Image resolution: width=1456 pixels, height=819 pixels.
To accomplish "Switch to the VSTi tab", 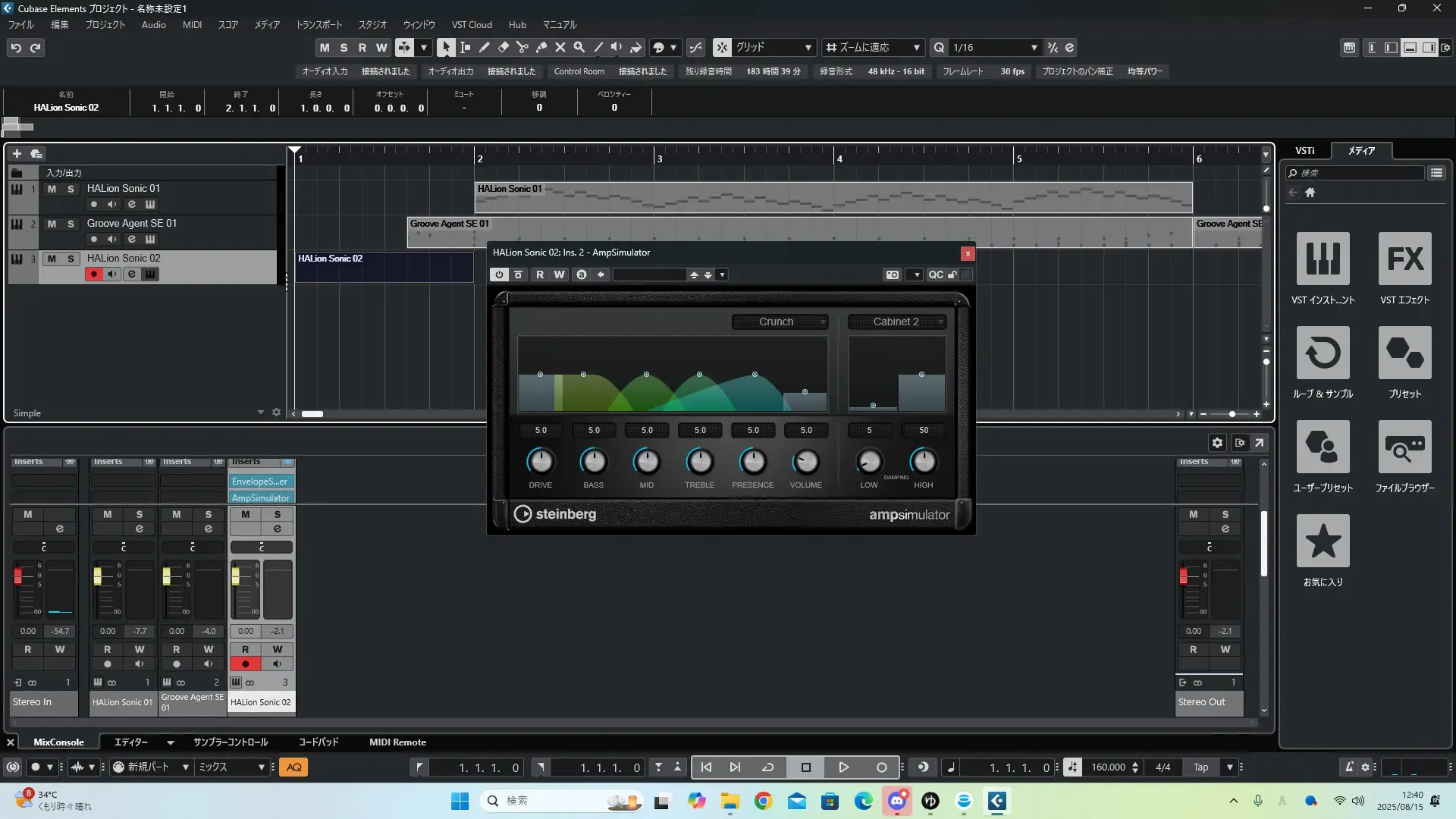I will tap(1304, 150).
